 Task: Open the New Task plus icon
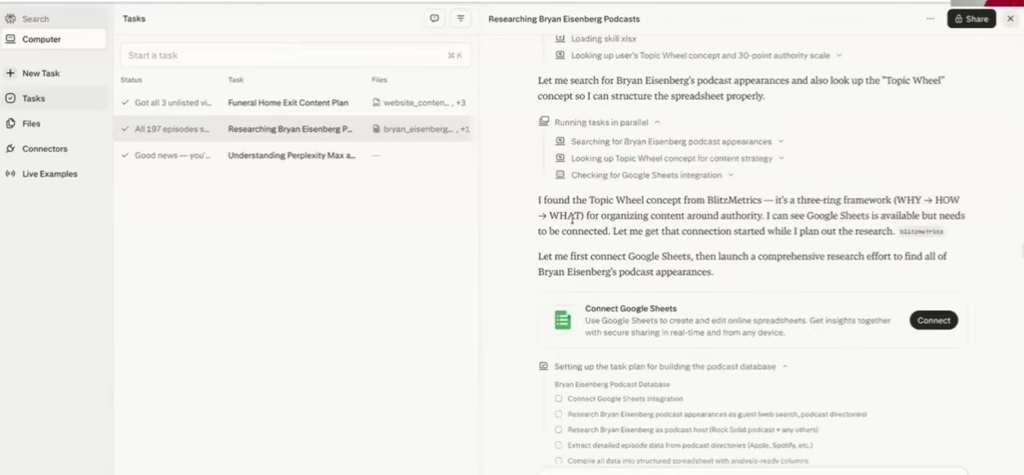pyautogui.click(x=10, y=73)
